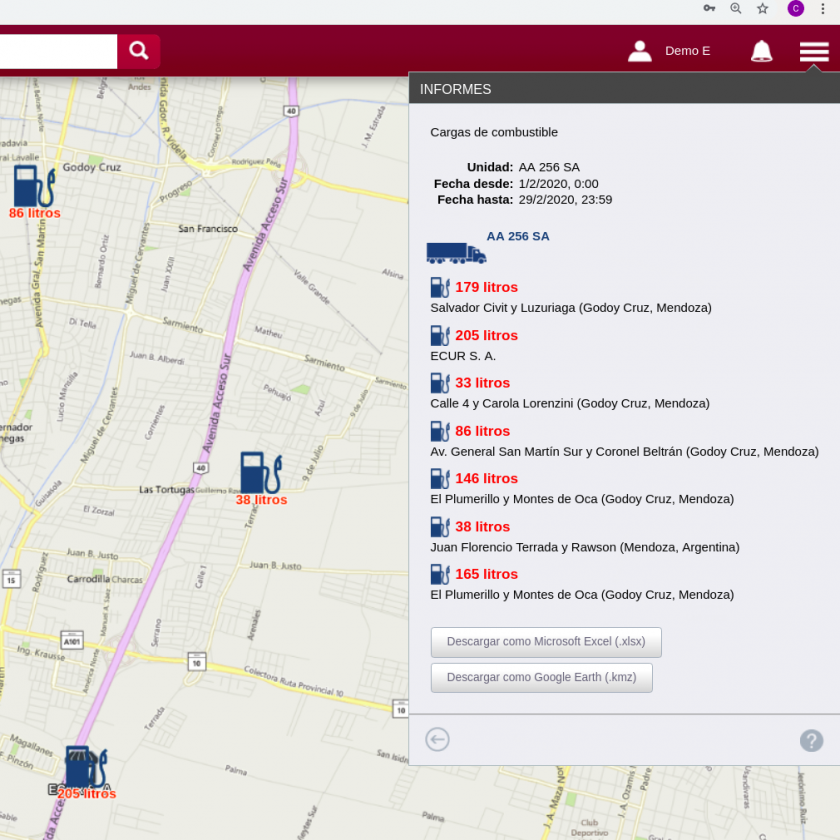The image size is (840, 840).
Task: Select the 179 litros fuel load entry
Action: [x=486, y=287]
